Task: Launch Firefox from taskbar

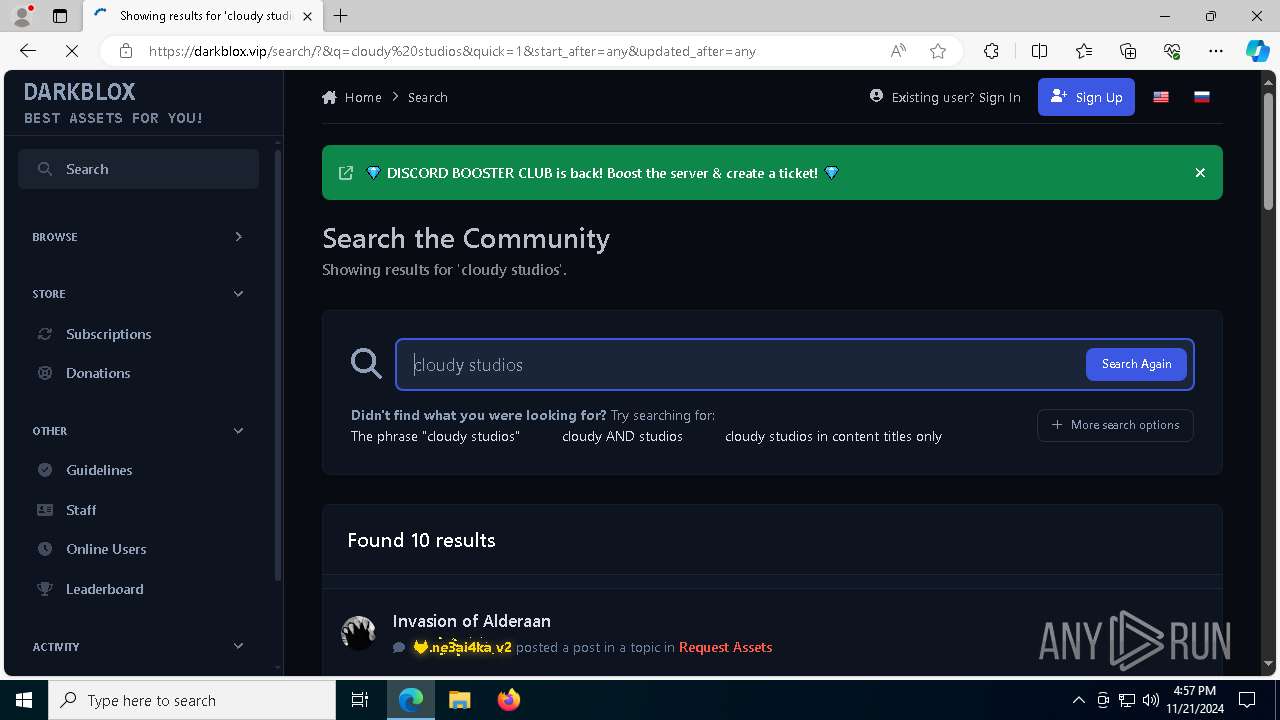Action: click(x=508, y=700)
